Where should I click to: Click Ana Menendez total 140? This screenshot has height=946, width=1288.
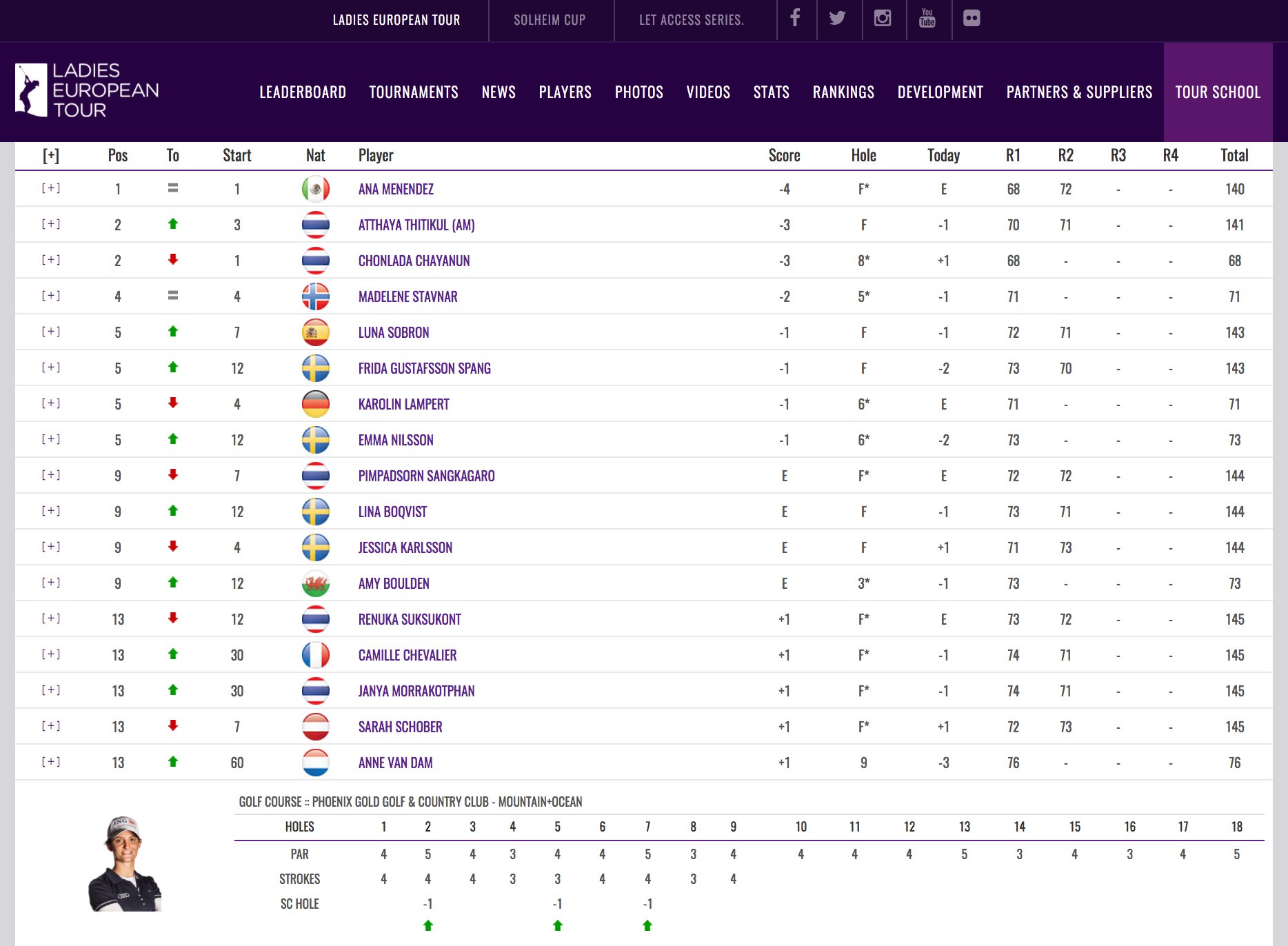coord(1234,189)
